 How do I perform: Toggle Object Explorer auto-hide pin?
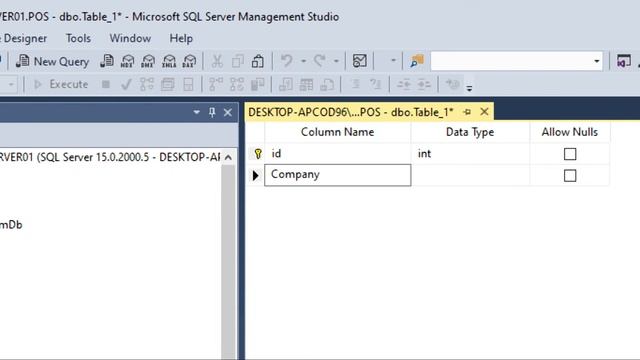[x=212, y=112]
